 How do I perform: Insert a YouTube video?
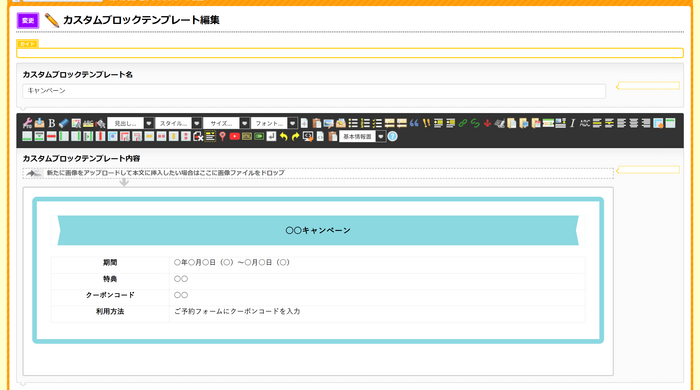tap(234, 137)
